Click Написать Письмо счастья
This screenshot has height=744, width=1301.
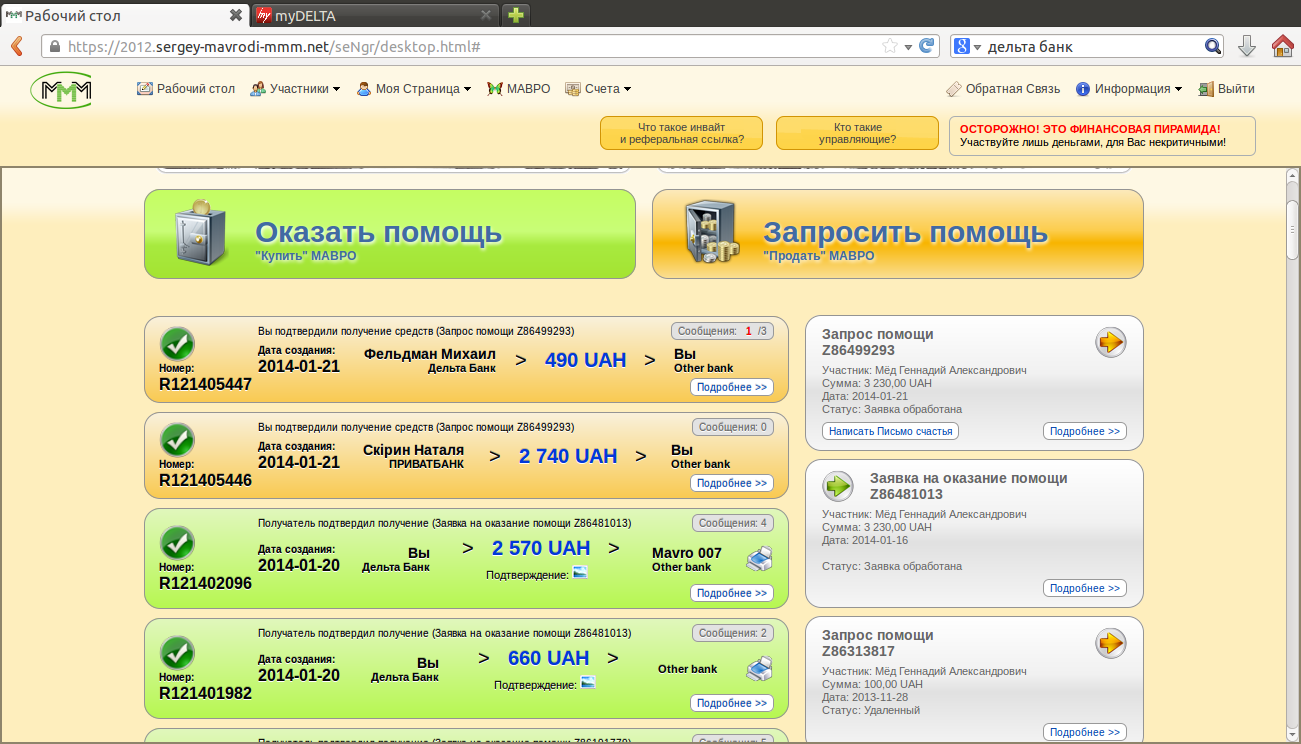coord(890,431)
